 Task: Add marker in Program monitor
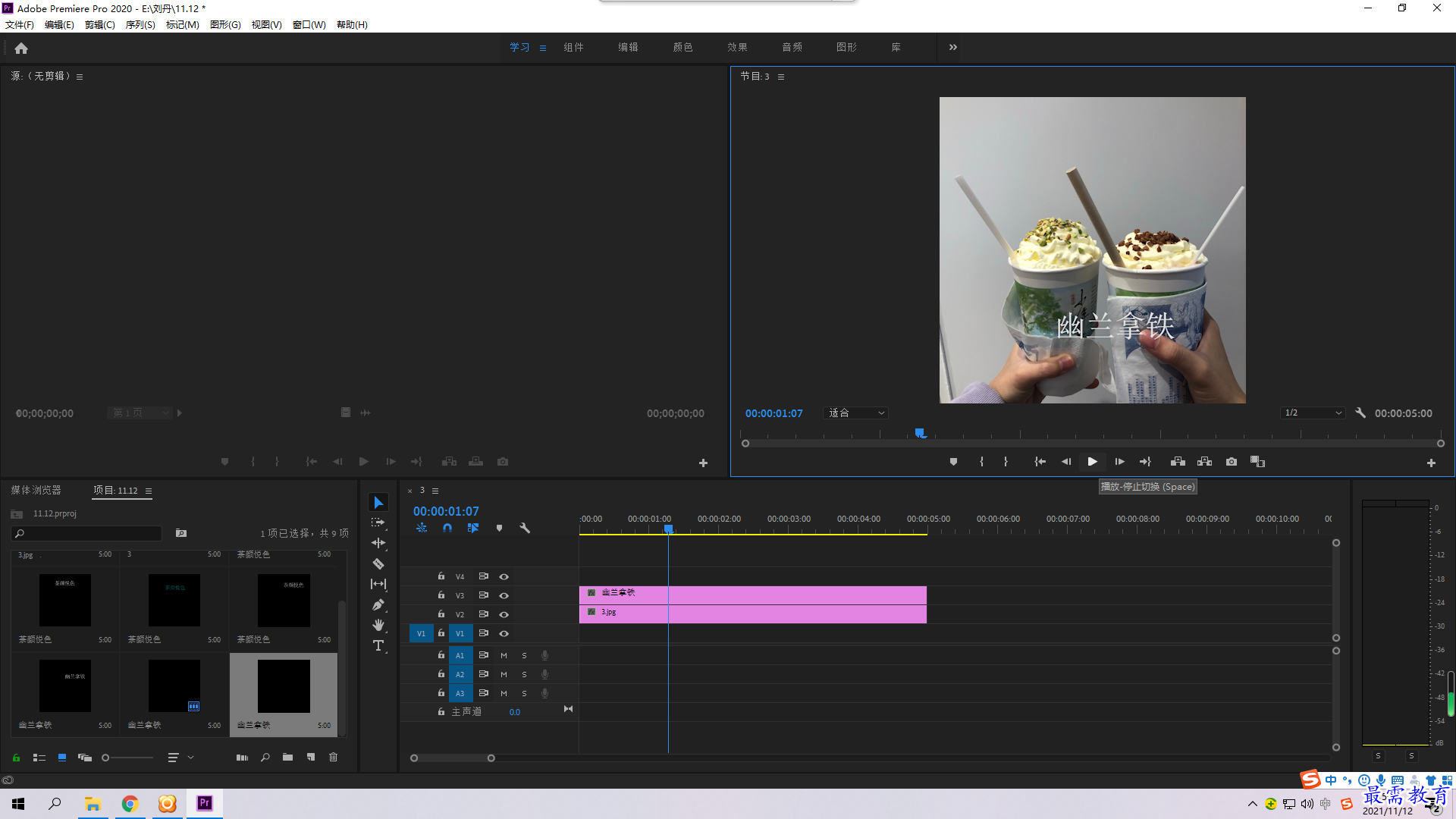tap(953, 462)
